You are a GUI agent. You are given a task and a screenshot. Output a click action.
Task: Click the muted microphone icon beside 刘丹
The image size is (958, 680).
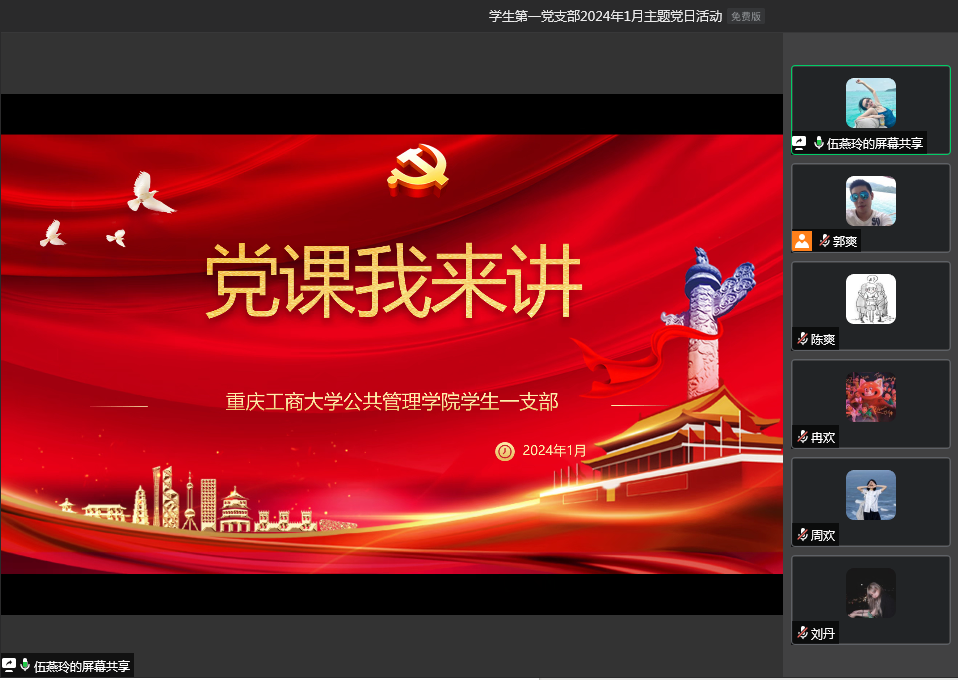(x=802, y=633)
